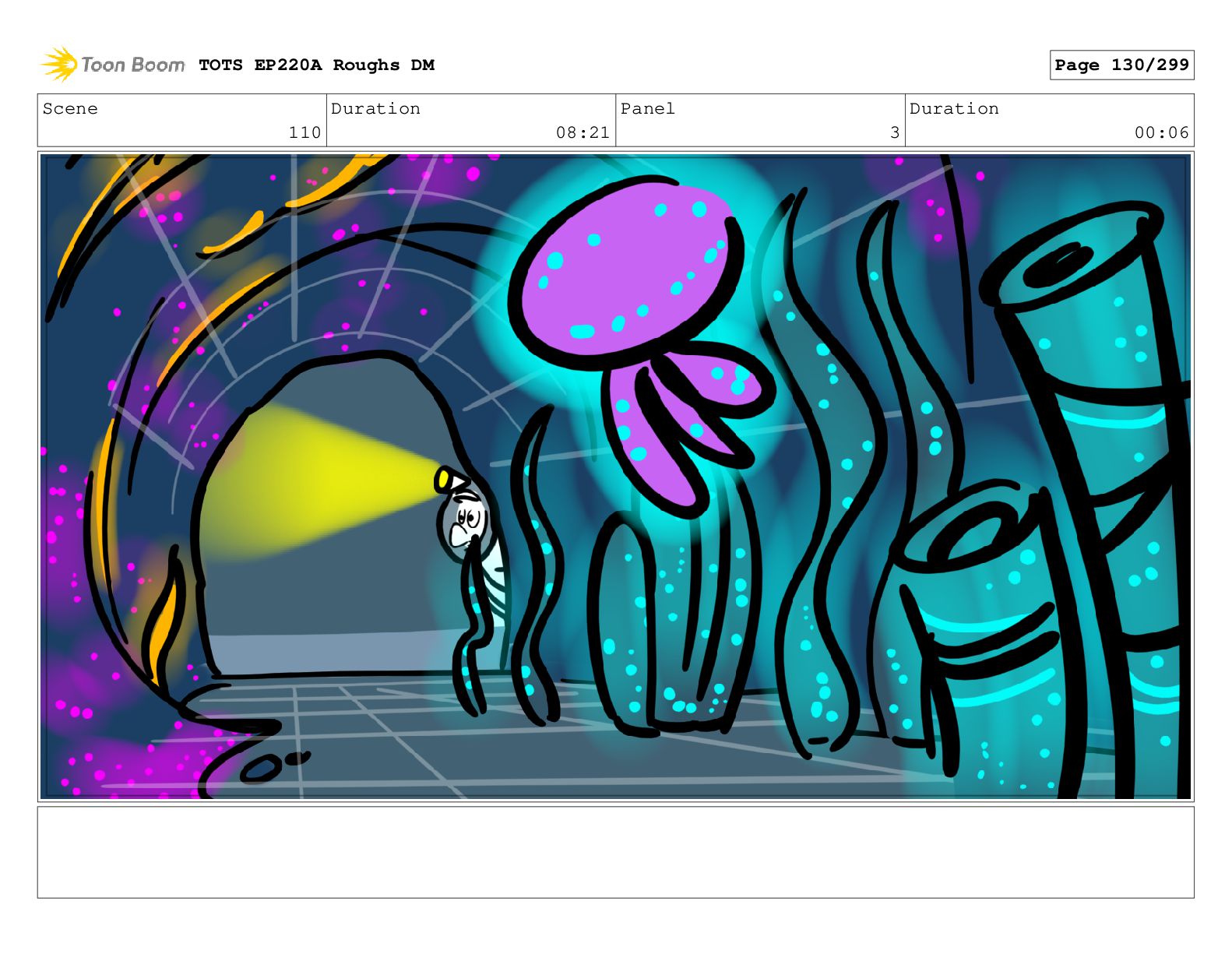Click the scene number '110'

pos(304,133)
